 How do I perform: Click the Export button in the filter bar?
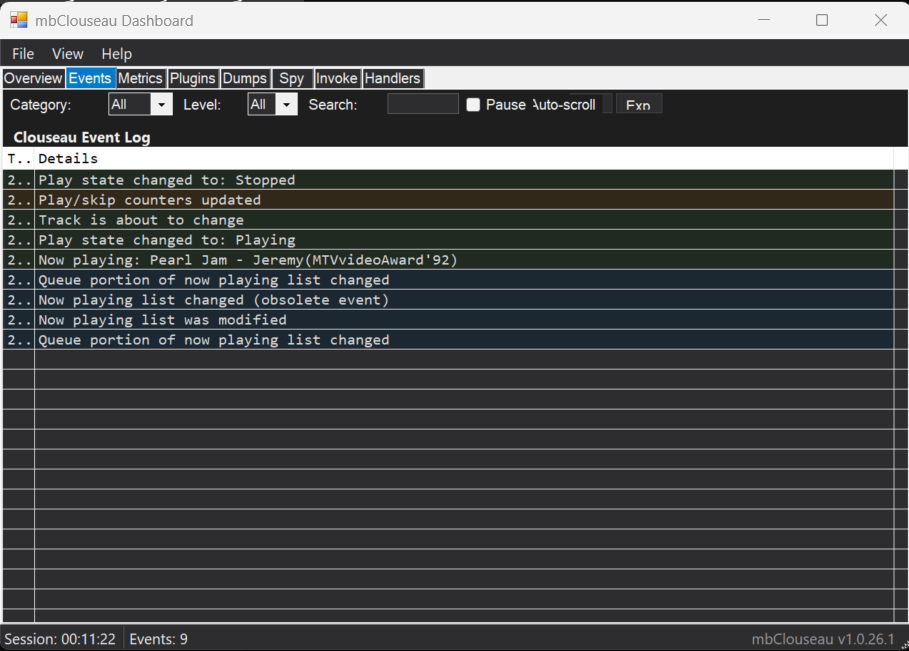tap(638, 105)
